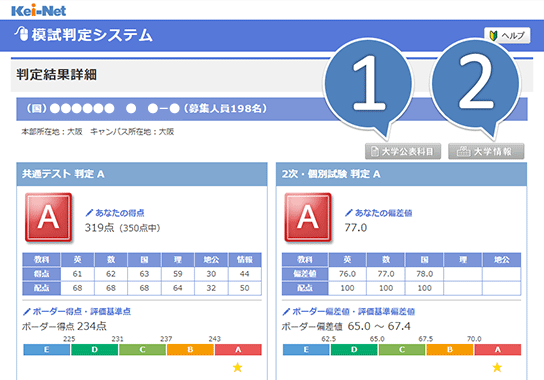Click the ボーダー偏差値・評価基準偏差値 link
The width and height of the screenshot is (544, 380).
[348, 311]
